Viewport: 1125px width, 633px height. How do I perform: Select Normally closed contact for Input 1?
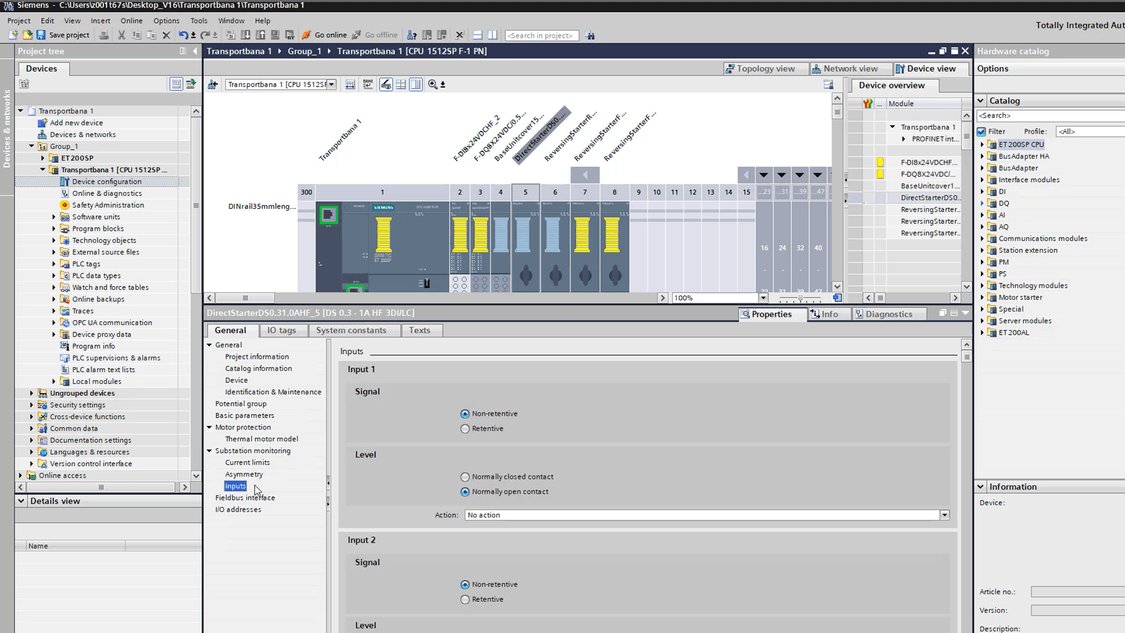[465, 477]
